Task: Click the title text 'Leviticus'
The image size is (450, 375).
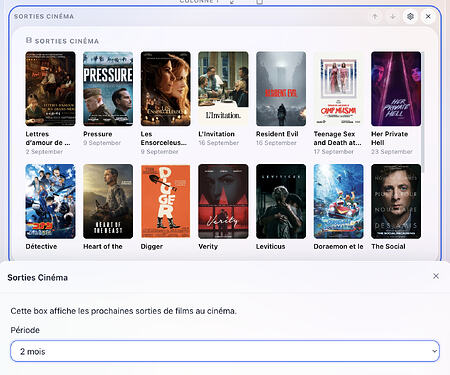Action: pyautogui.click(x=271, y=247)
